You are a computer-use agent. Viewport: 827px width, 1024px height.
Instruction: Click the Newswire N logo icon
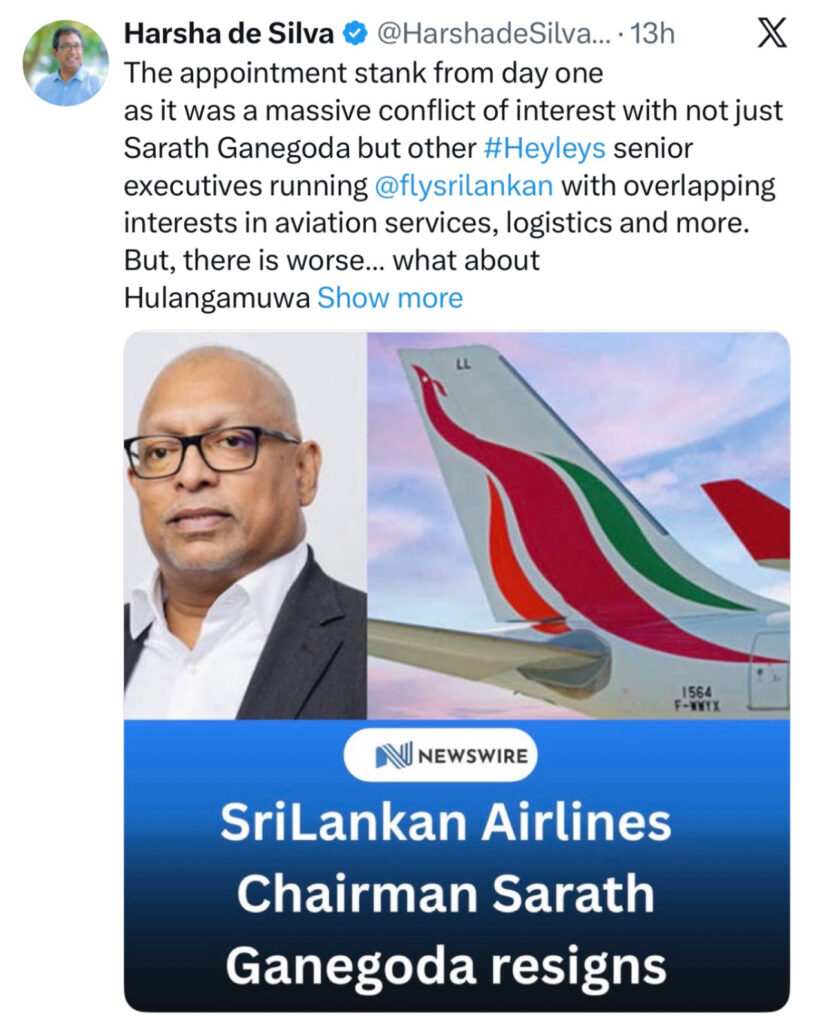[393, 754]
